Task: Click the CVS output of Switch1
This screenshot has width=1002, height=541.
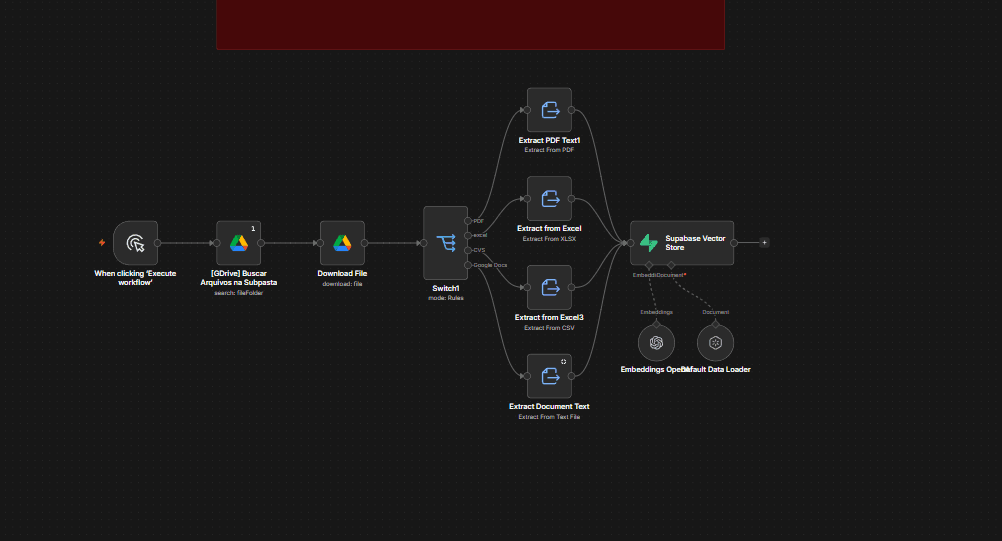Action: coord(468,250)
